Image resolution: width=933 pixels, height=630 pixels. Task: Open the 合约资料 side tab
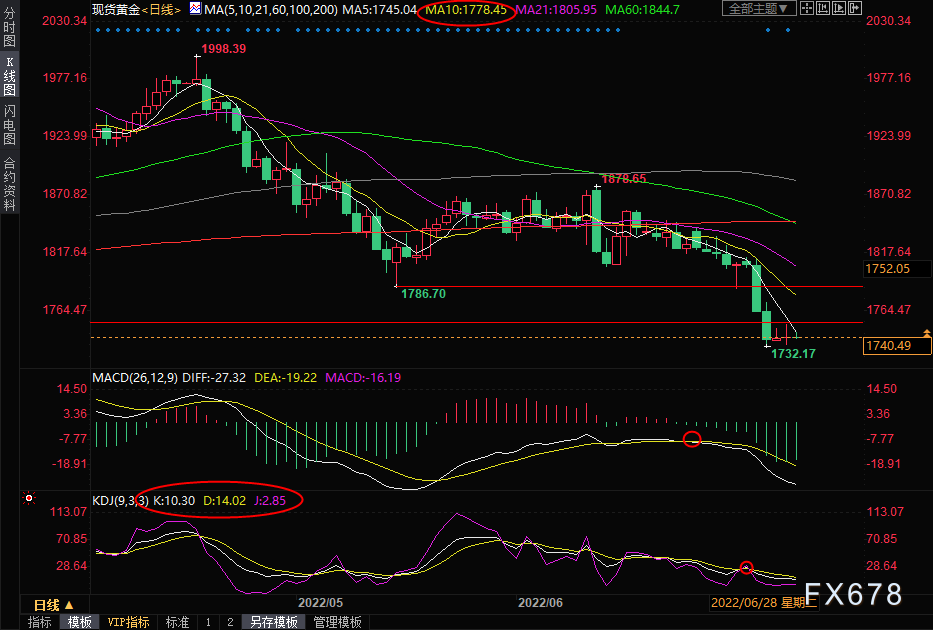(9, 183)
